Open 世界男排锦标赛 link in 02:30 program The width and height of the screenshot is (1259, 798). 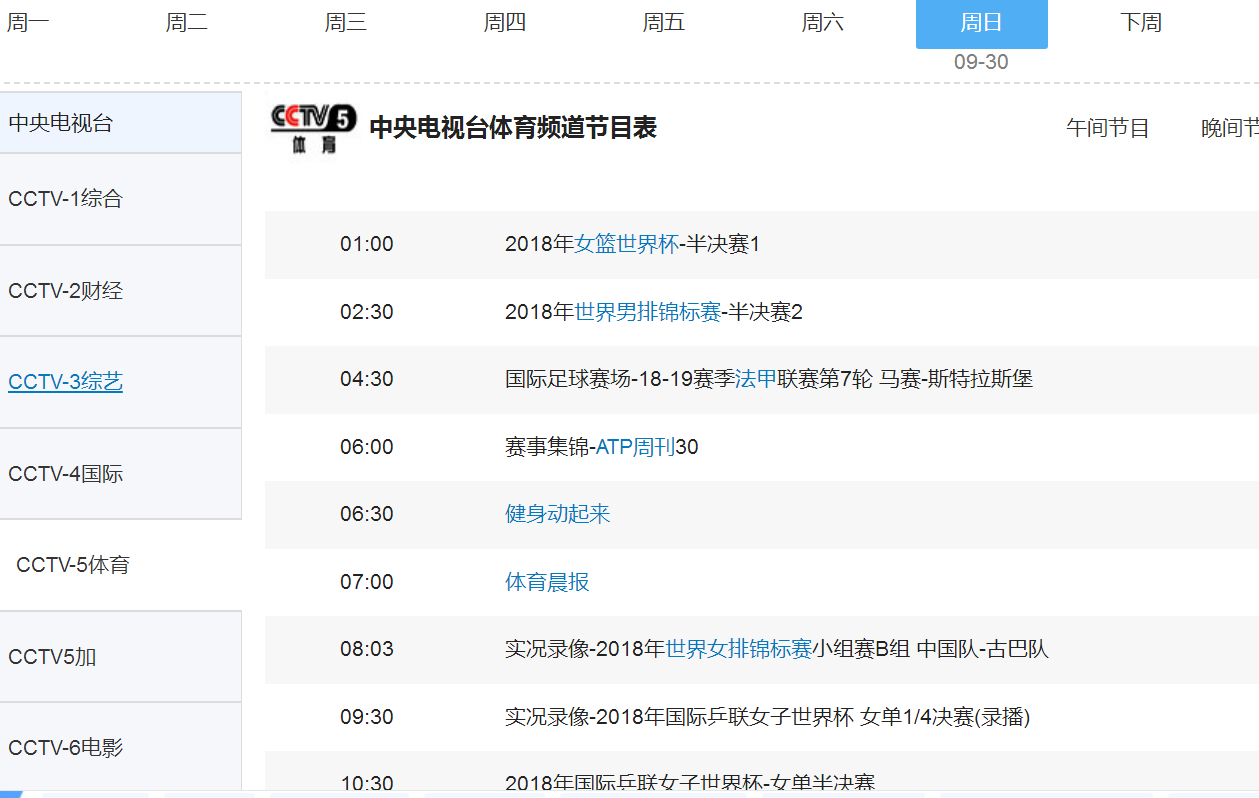pos(648,312)
